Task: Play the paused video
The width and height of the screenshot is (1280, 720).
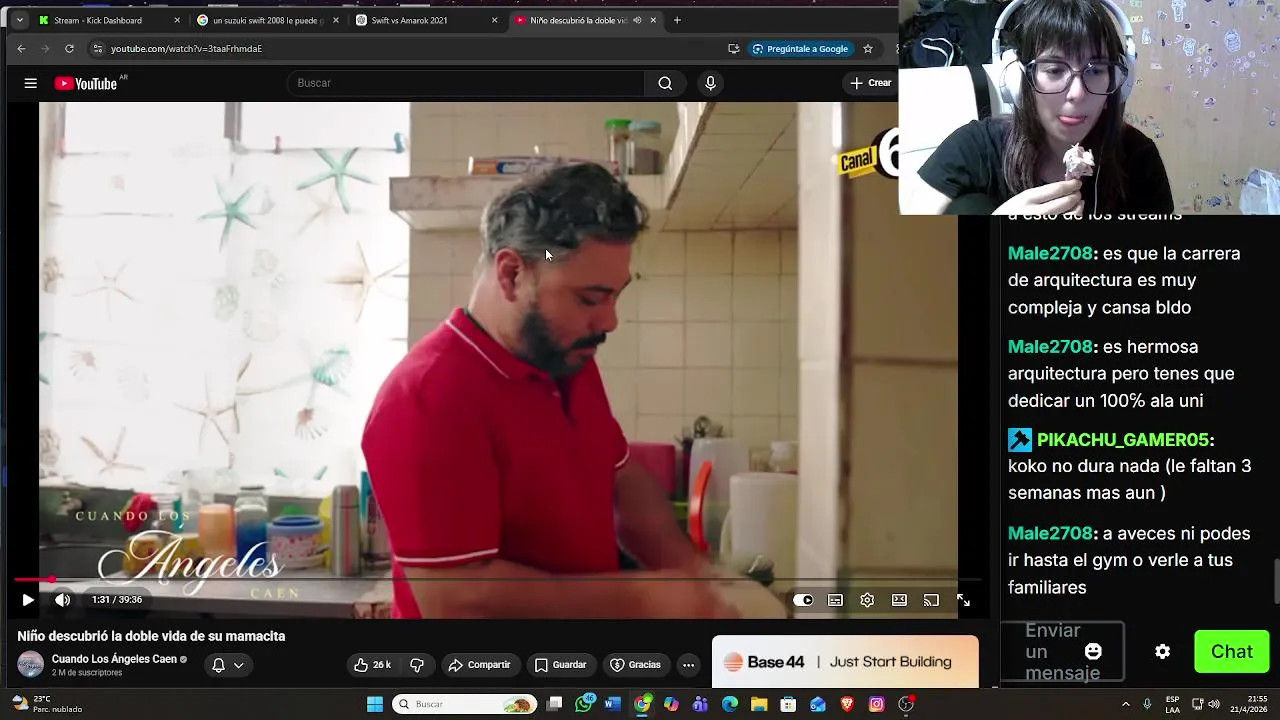Action: [28, 600]
